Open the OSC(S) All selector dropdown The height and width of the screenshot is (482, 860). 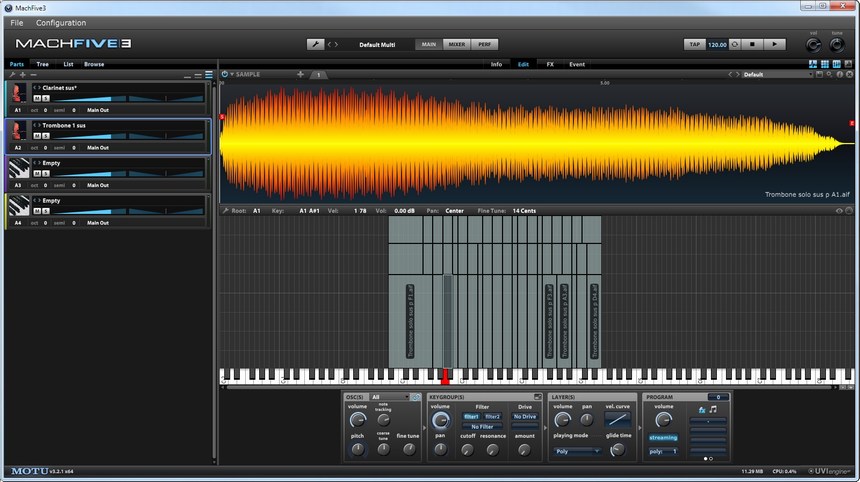389,397
